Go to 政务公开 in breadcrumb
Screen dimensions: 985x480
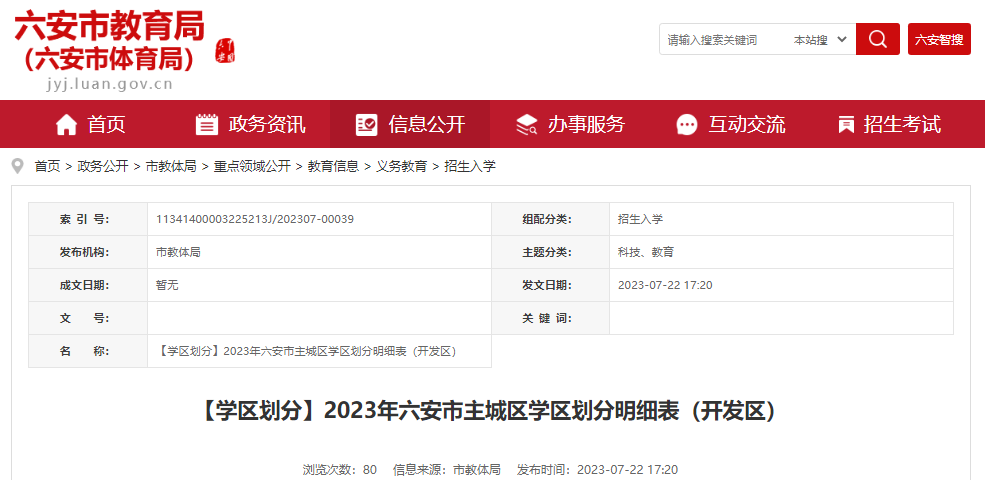click(103, 166)
